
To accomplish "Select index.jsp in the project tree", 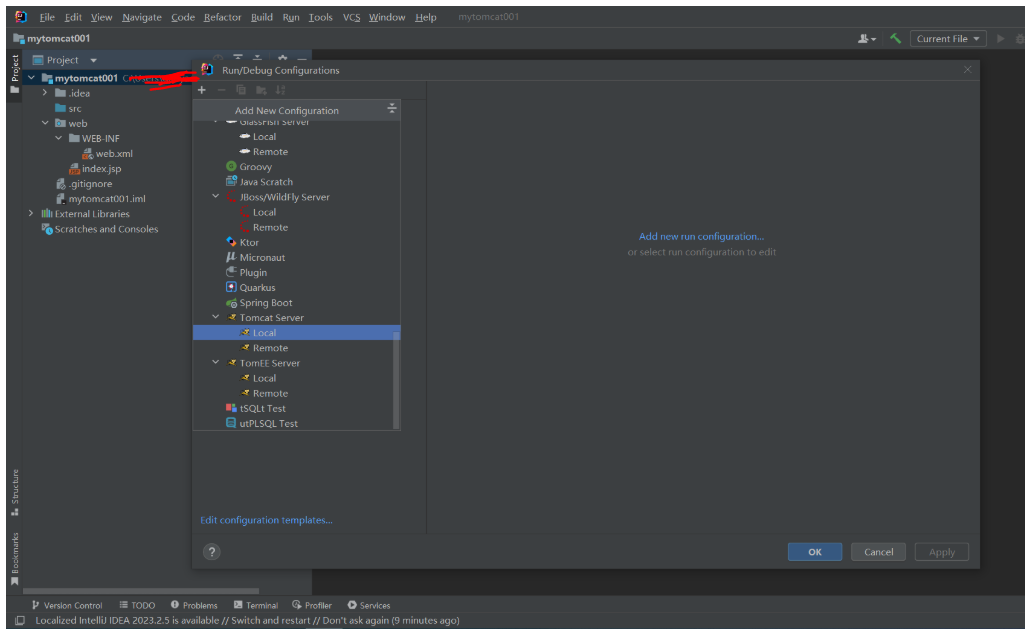I will coord(95,169).
